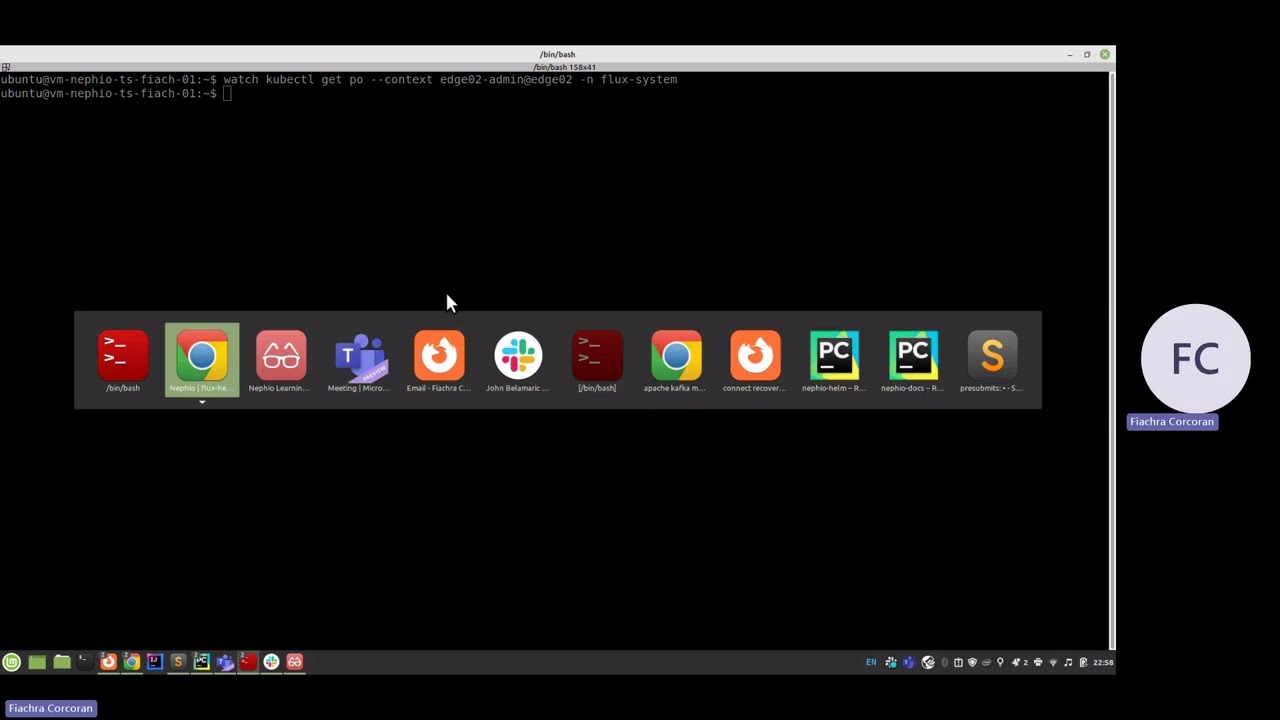Select the connect recover... Firefox window
The image size is (1280, 720).
(x=755, y=360)
